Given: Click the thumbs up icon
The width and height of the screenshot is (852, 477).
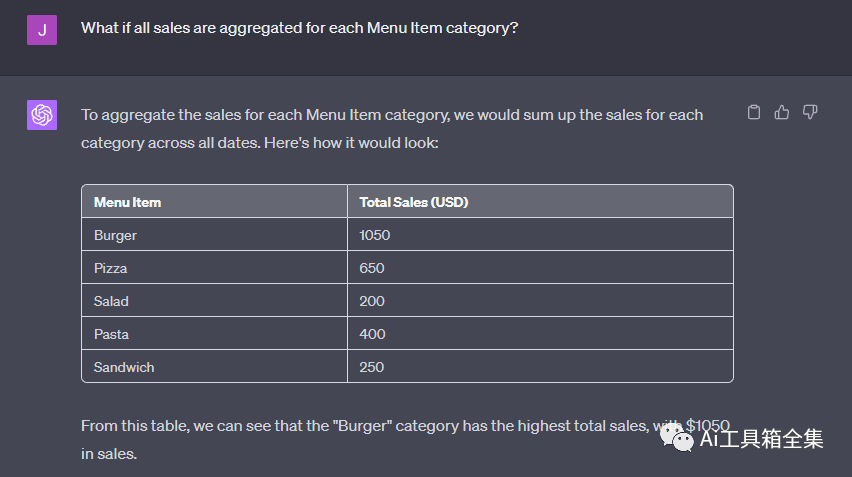Looking at the screenshot, I should 782,112.
